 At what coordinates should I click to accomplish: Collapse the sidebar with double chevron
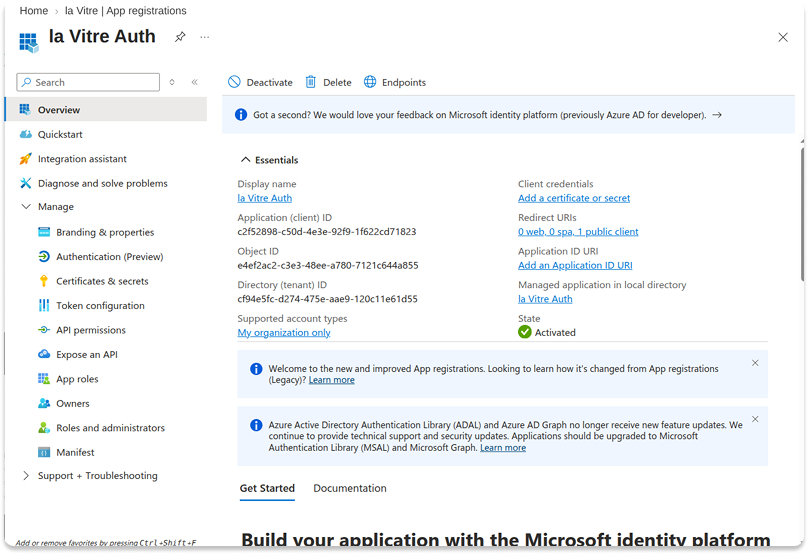click(x=195, y=82)
